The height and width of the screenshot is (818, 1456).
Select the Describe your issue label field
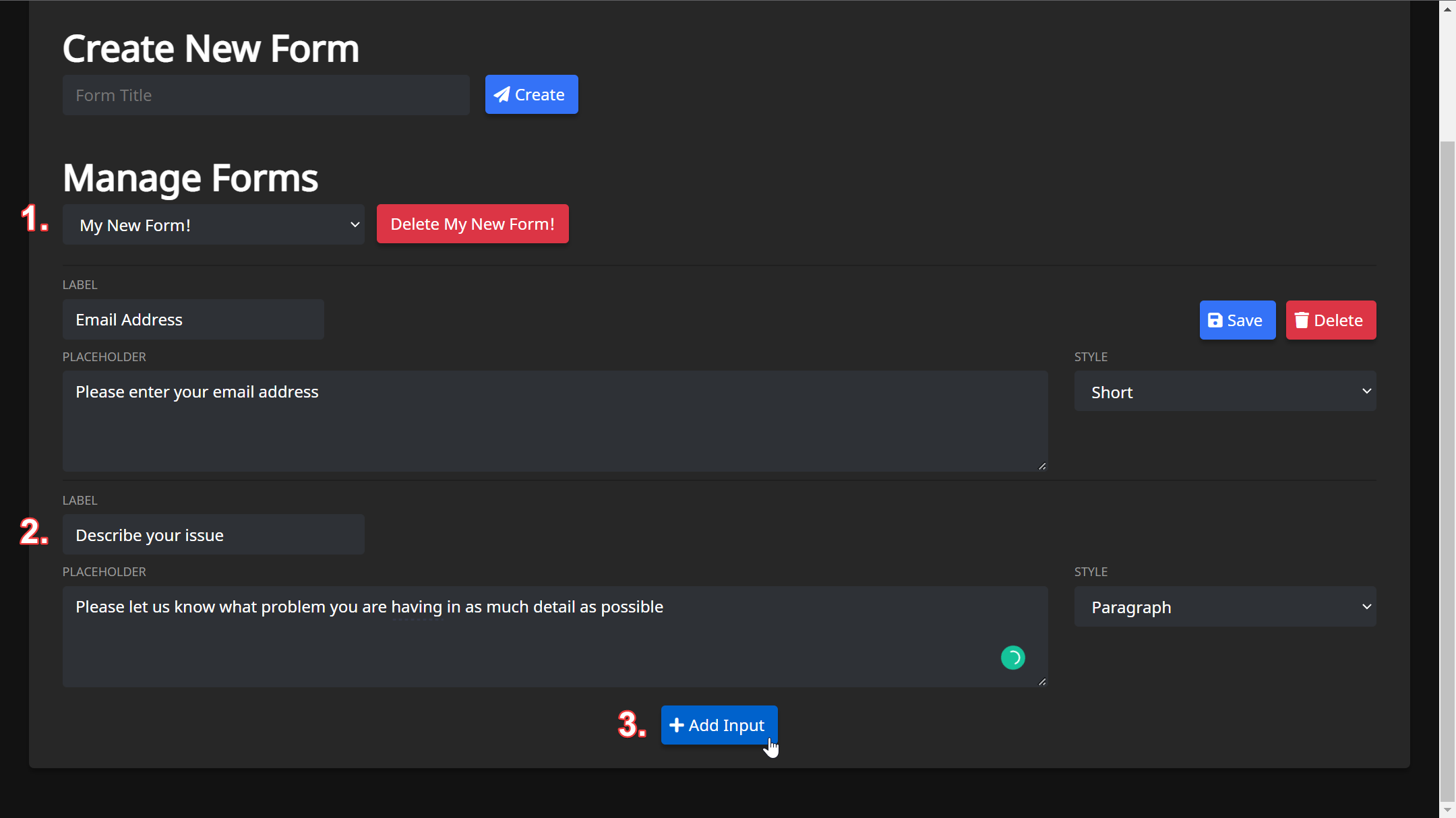coord(214,534)
